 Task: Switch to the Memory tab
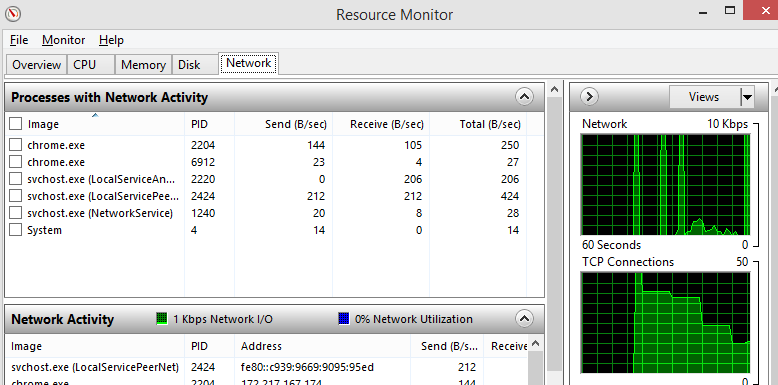[x=143, y=65]
